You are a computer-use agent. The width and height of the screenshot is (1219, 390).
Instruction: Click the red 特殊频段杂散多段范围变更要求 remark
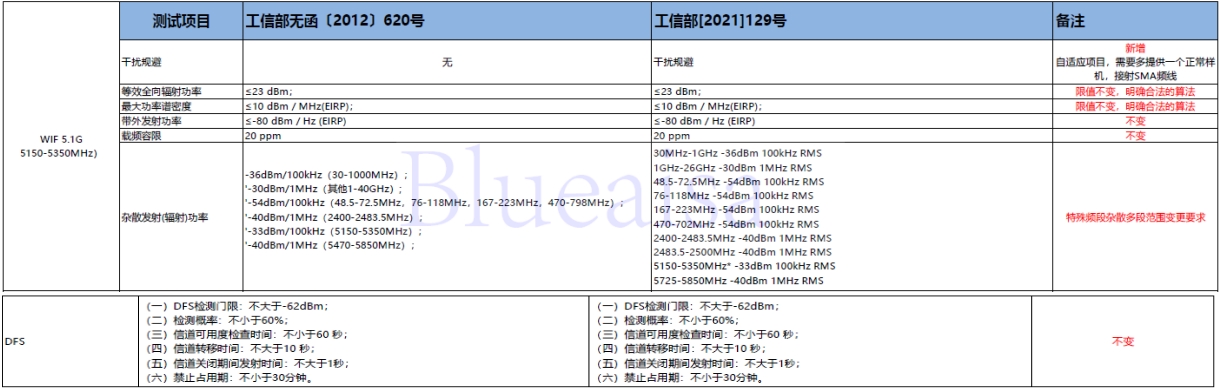point(1135,217)
